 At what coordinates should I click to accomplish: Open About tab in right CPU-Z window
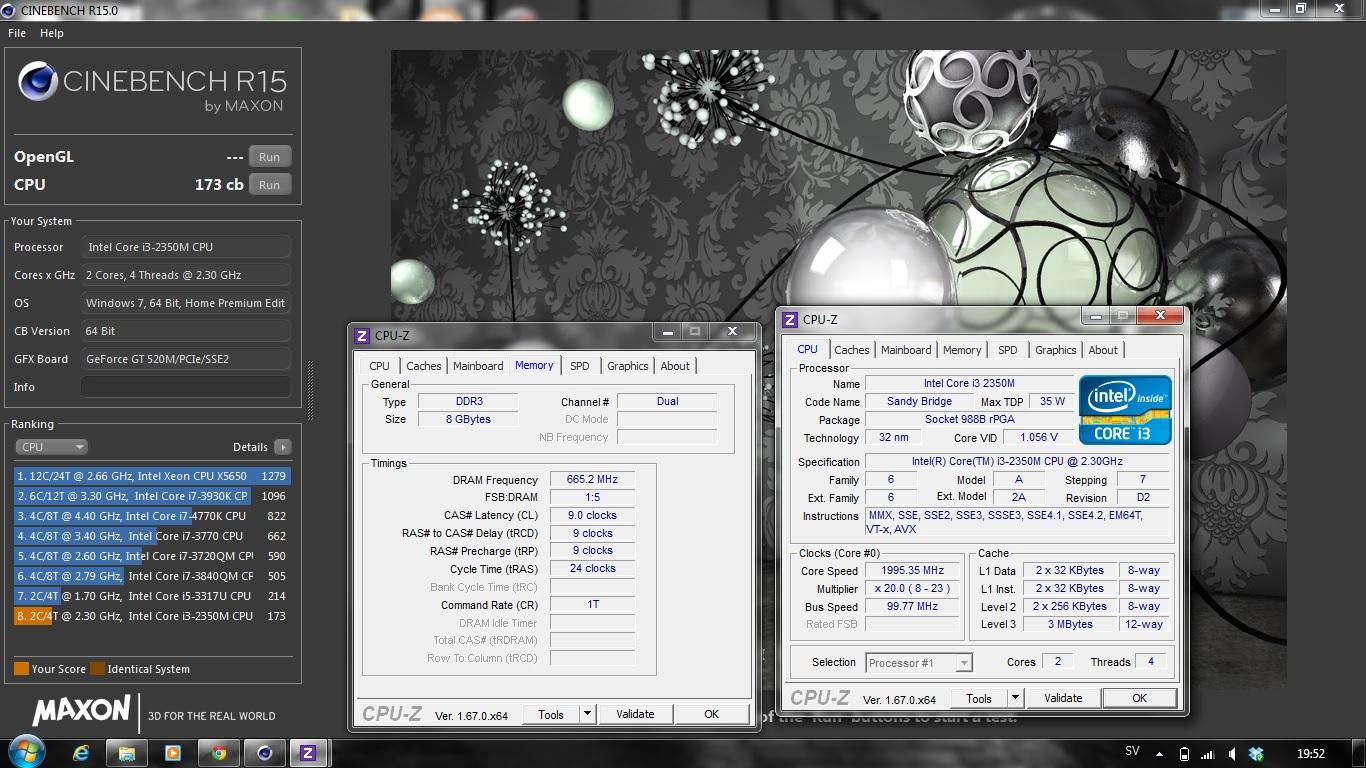1103,350
